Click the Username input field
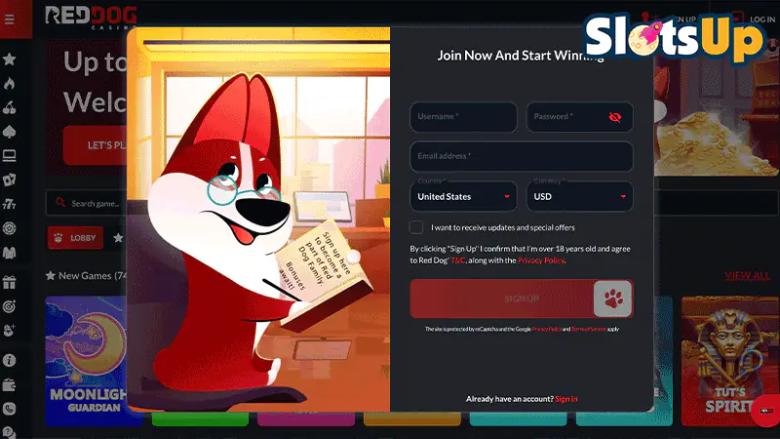Image resolution: width=780 pixels, height=439 pixels. click(x=463, y=117)
